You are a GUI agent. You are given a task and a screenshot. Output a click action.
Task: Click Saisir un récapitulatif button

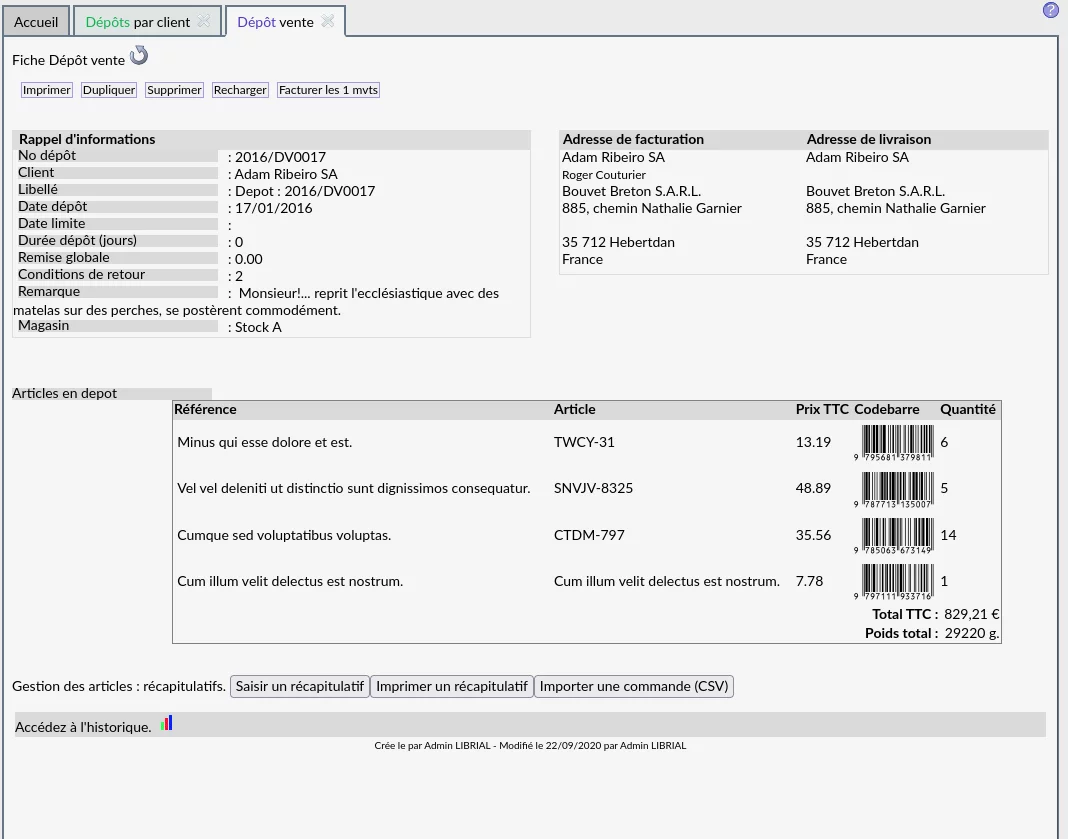pos(300,686)
